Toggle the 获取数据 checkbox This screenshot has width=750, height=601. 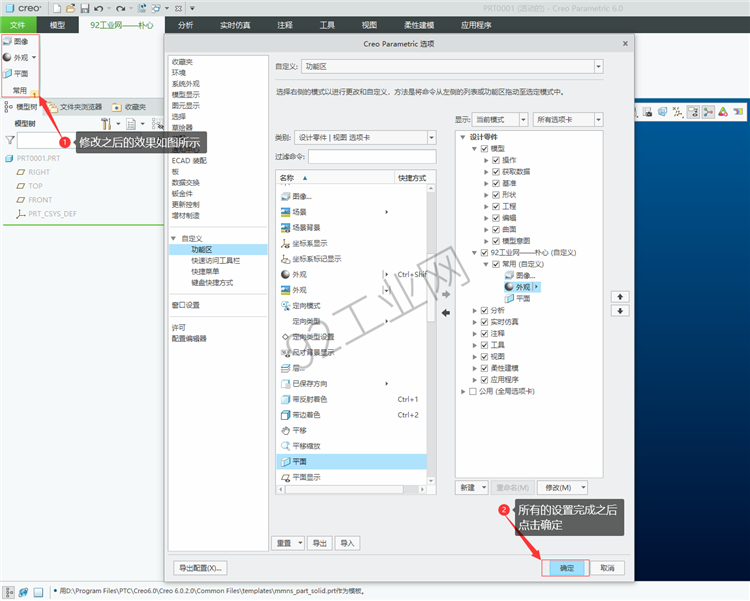(496, 172)
